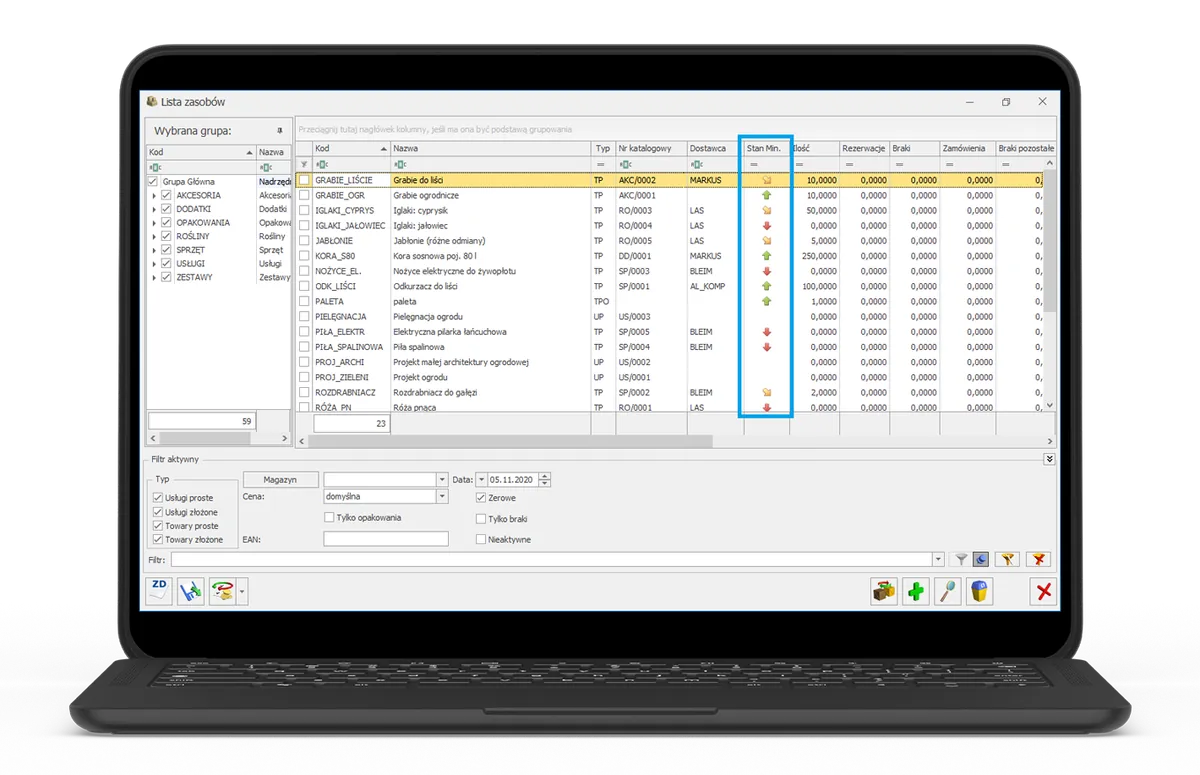Uncheck the ROŚLINY group checkbox

pos(167,237)
